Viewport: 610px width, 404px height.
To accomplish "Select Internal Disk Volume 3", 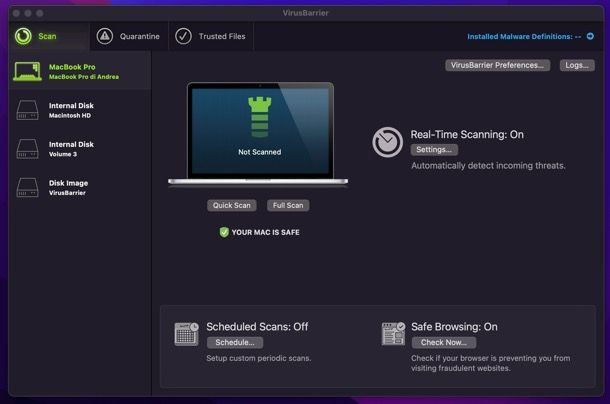I will (80, 149).
